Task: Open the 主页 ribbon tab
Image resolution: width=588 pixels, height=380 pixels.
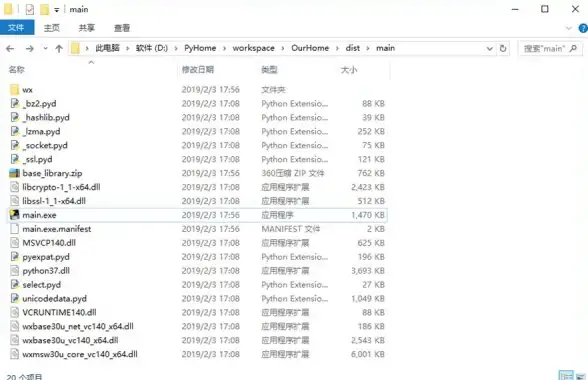Action: click(x=52, y=28)
